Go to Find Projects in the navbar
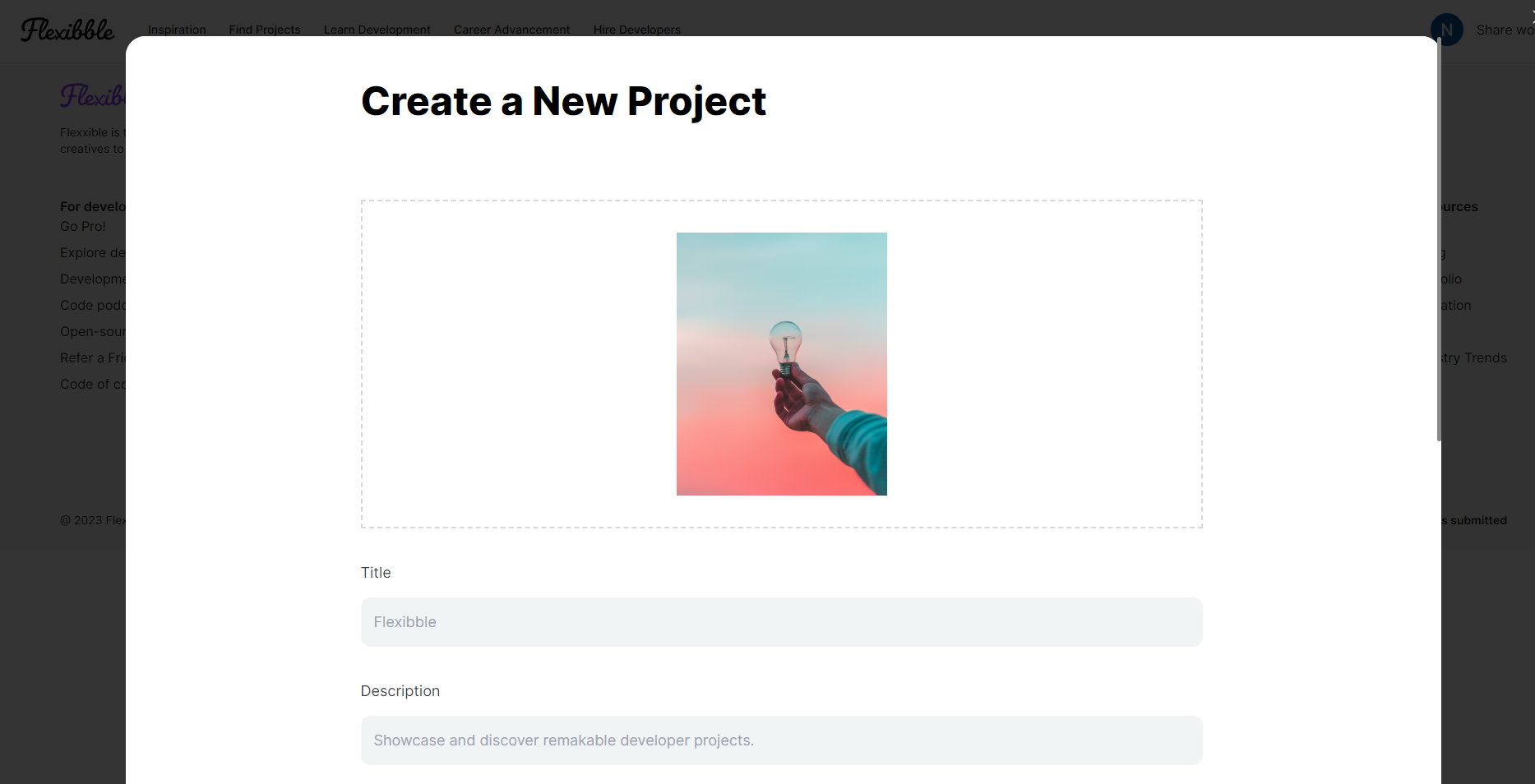The height and width of the screenshot is (784, 1535). (265, 30)
